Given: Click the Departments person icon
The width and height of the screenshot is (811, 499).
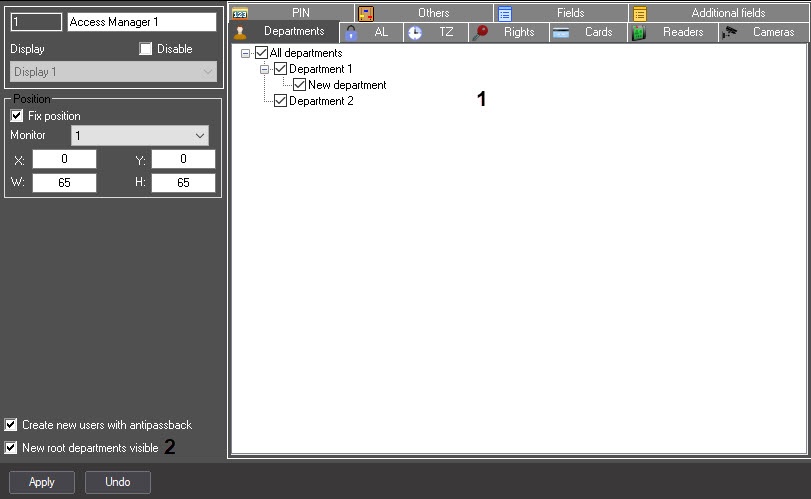Looking at the screenshot, I should (x=240, y=32).
